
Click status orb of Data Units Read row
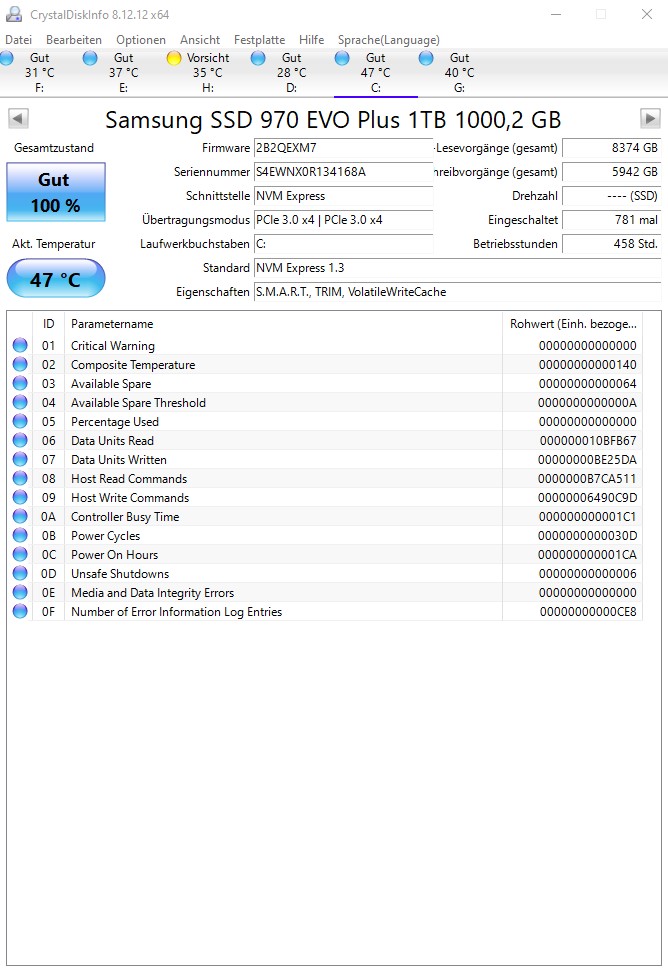[20, 440]
